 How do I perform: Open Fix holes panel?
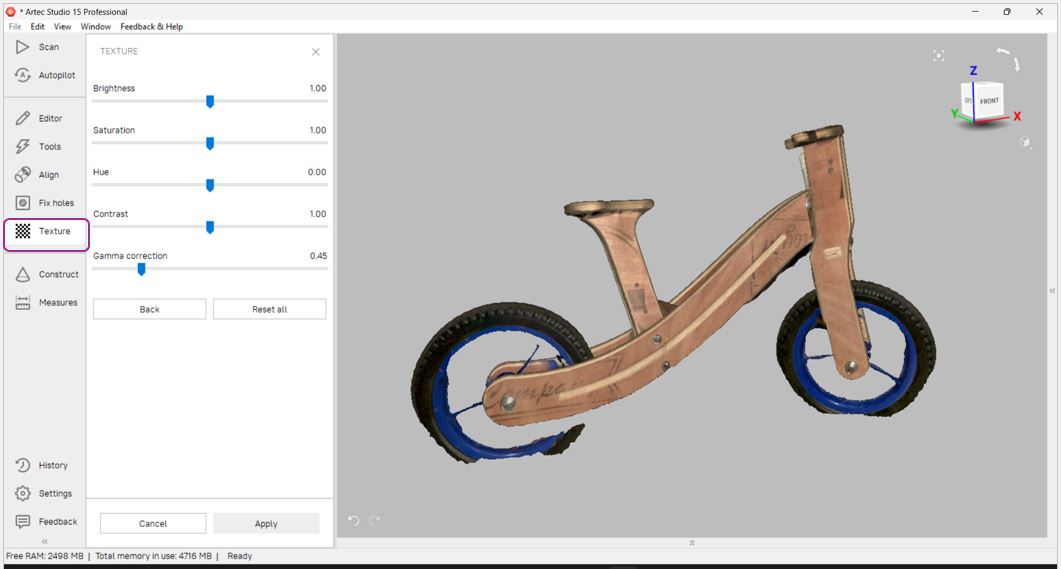click(x=45, y=203)
